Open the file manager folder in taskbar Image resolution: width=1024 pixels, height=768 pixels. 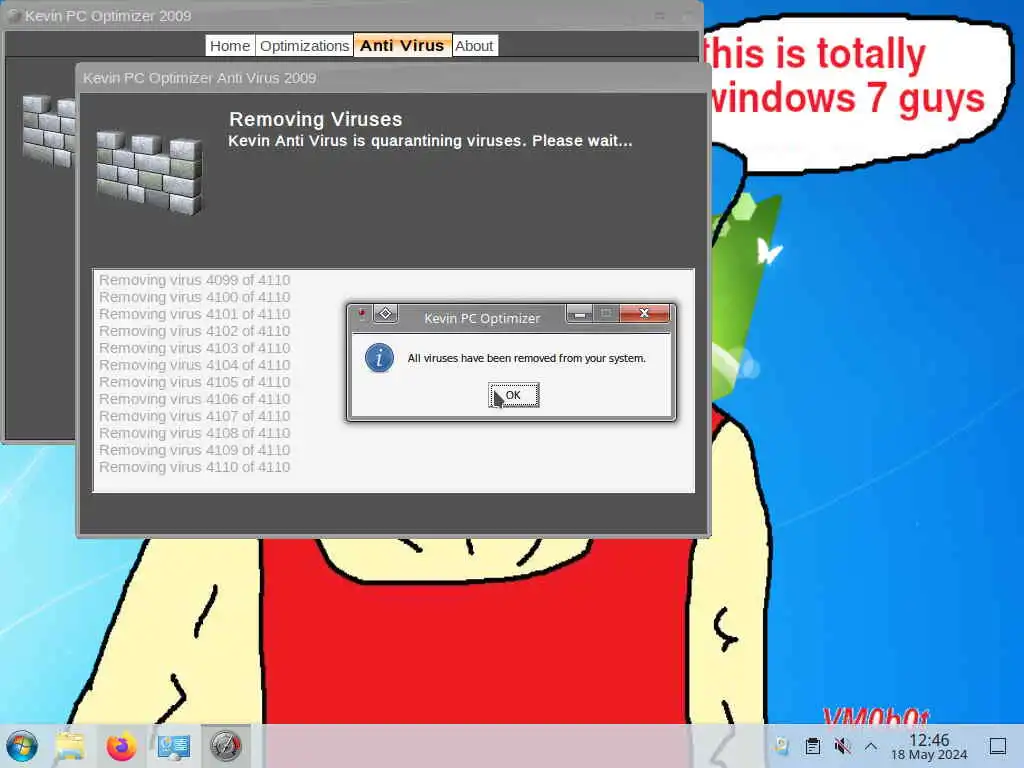[x=70, y=746]
